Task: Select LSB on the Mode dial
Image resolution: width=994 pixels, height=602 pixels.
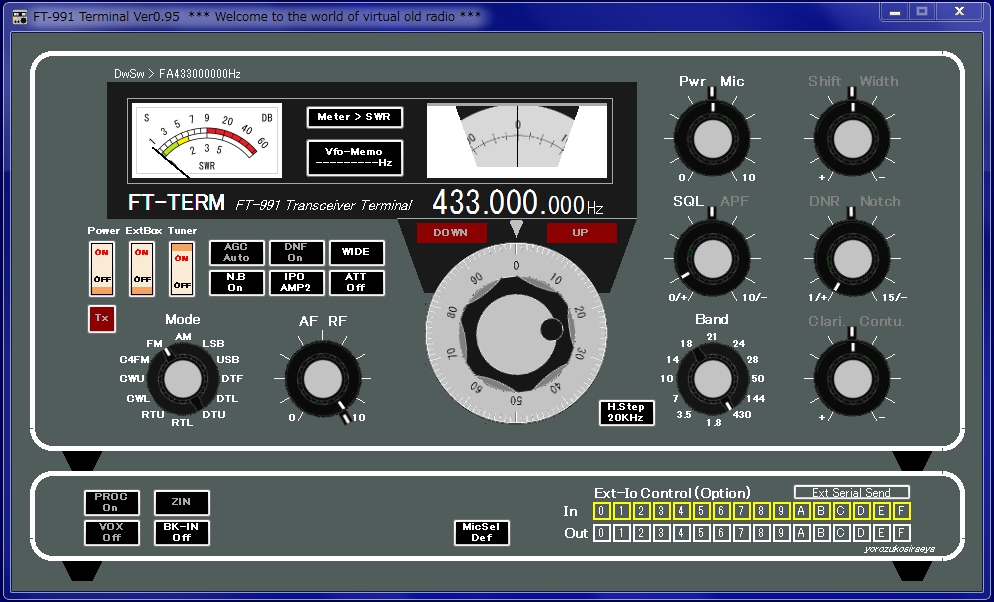Action: pyautogui.click(x=213, y=343)
